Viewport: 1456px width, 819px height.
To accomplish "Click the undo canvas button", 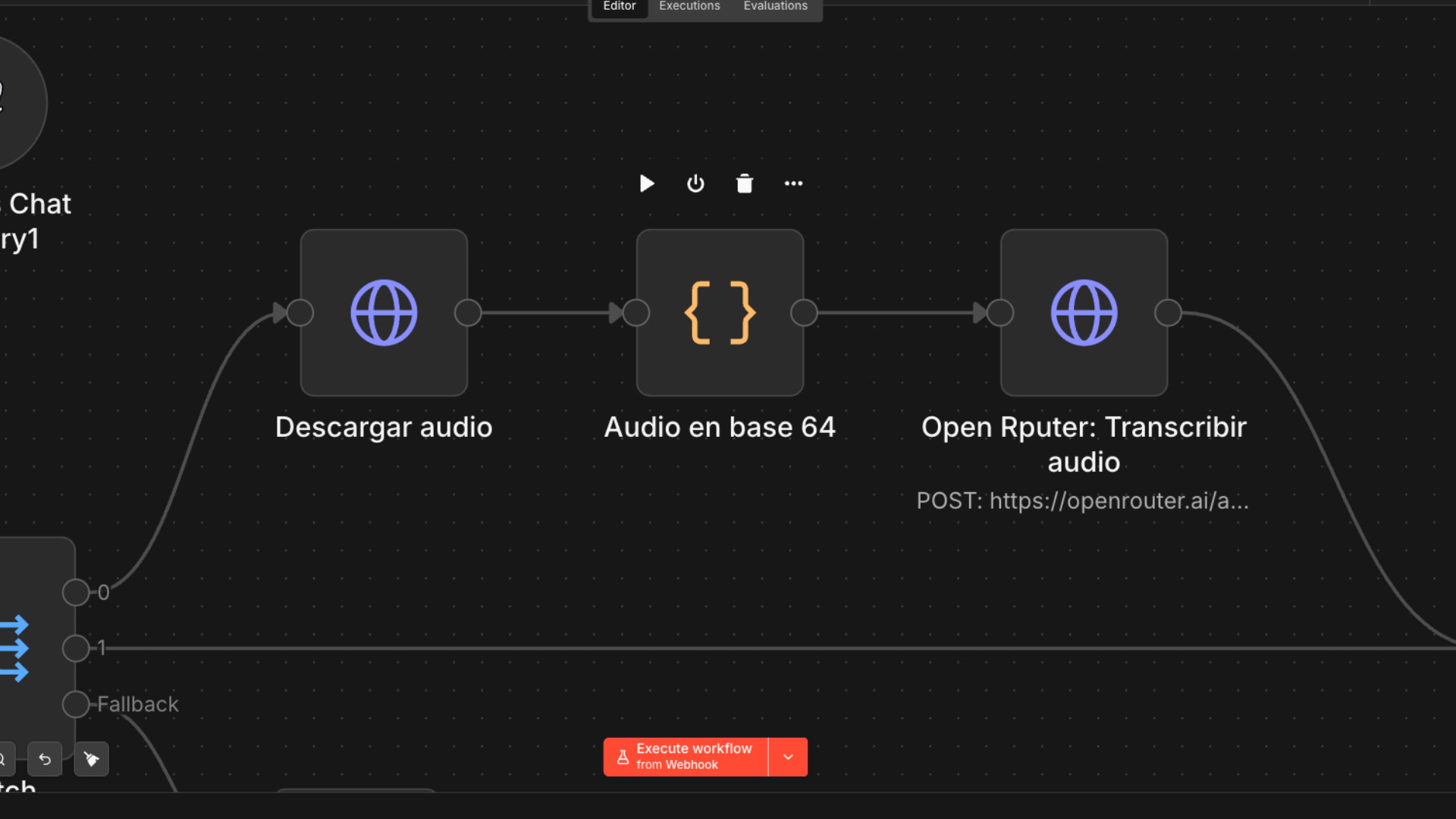I will pos(45,759).
